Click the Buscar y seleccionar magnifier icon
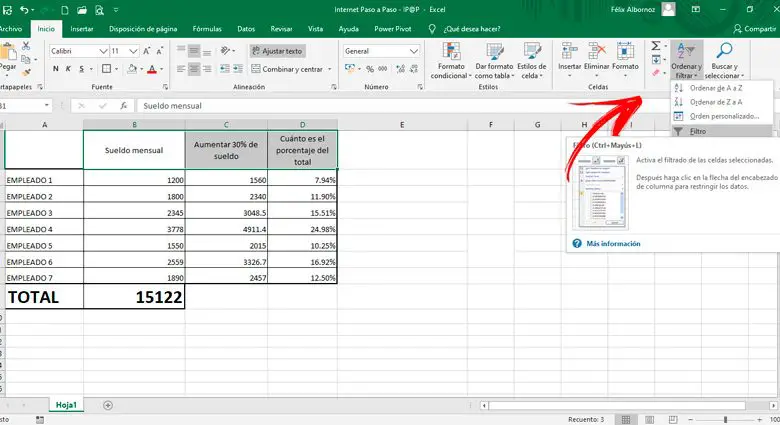This screenshot has width=780, height=425. [x=724, y=52]
